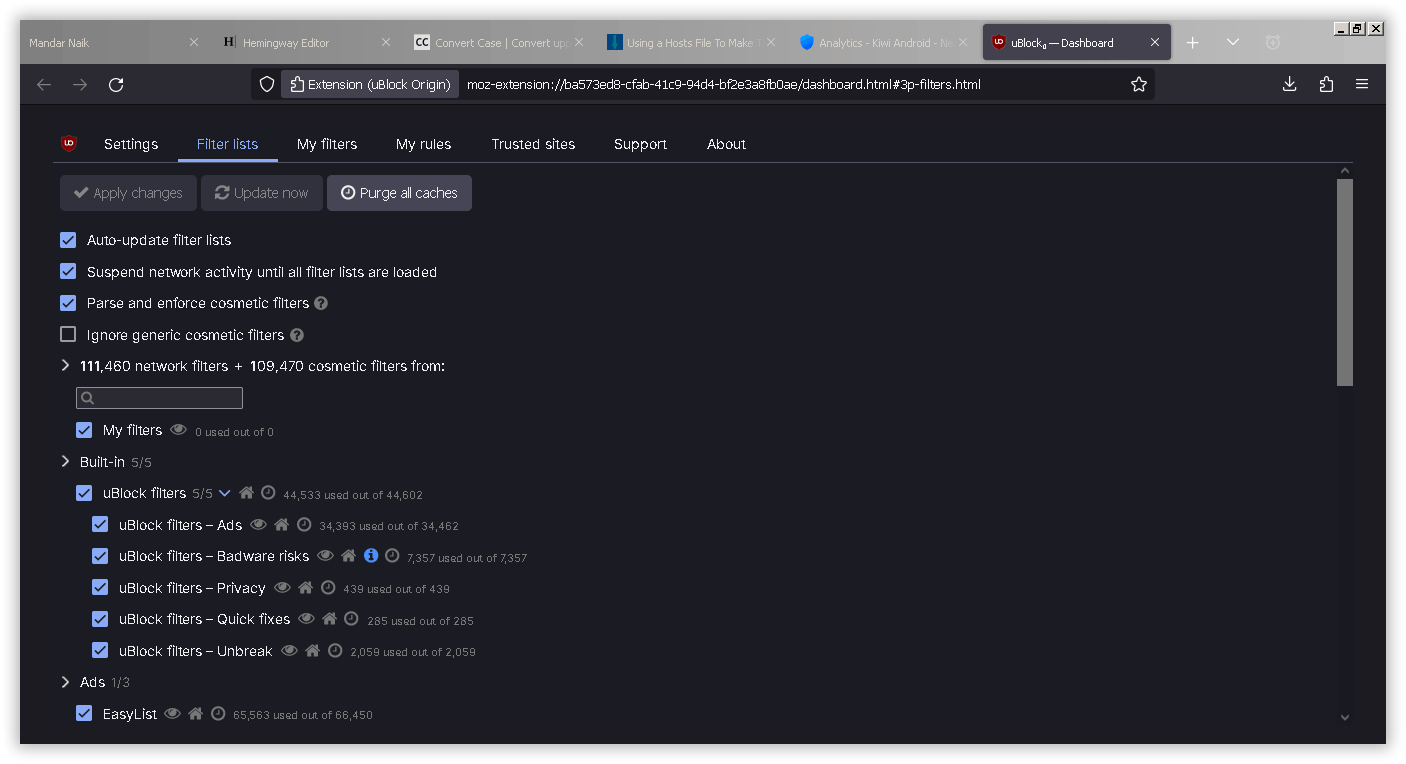The width and height of the screenshot is (1406, 764).
Task: Enable Ignore generic cosmetic filters checkbox
Action: click(68, 334)
